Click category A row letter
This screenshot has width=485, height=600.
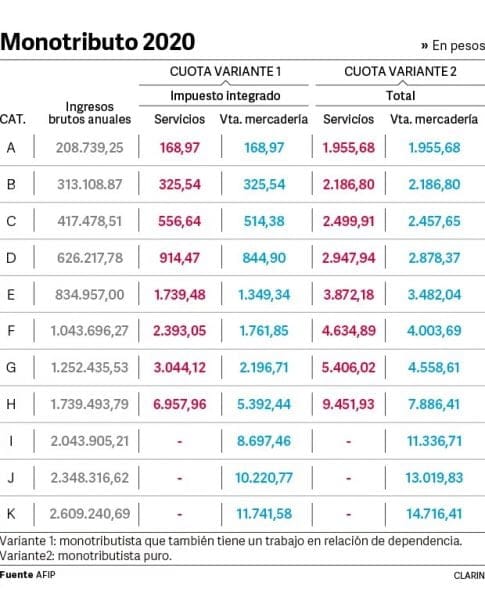click(x=11, y=147)
